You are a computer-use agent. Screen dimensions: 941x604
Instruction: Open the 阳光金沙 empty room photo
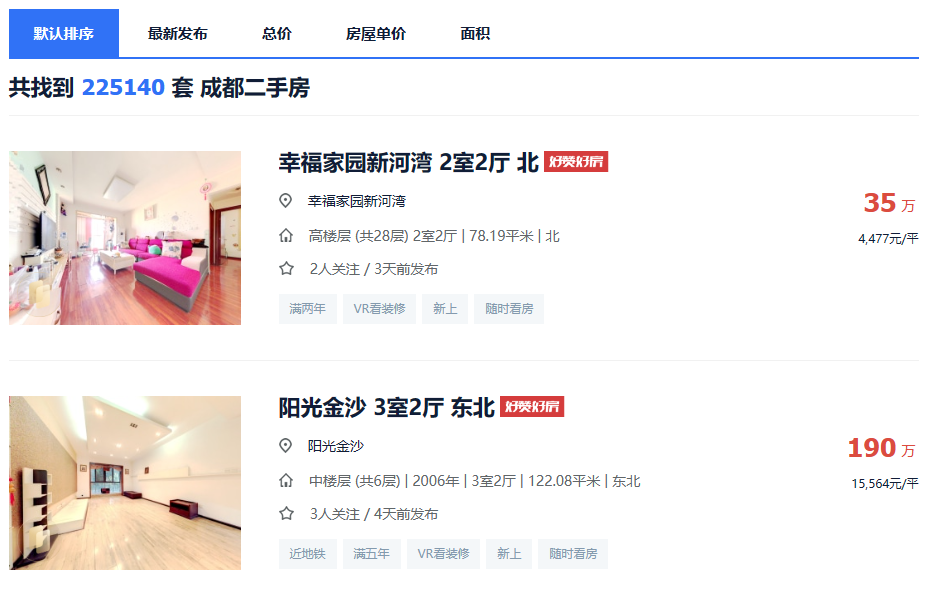click(125, 483)
